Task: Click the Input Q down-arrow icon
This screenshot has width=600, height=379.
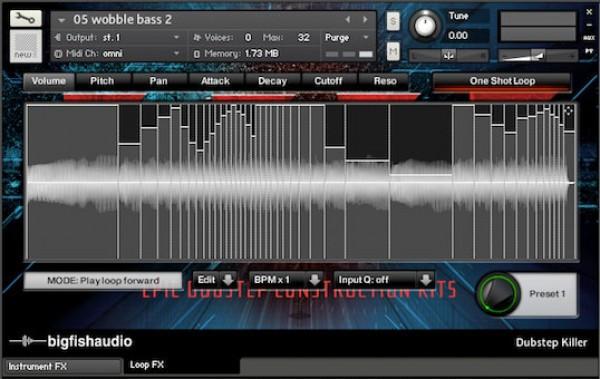Action: (x=426, y=280)
